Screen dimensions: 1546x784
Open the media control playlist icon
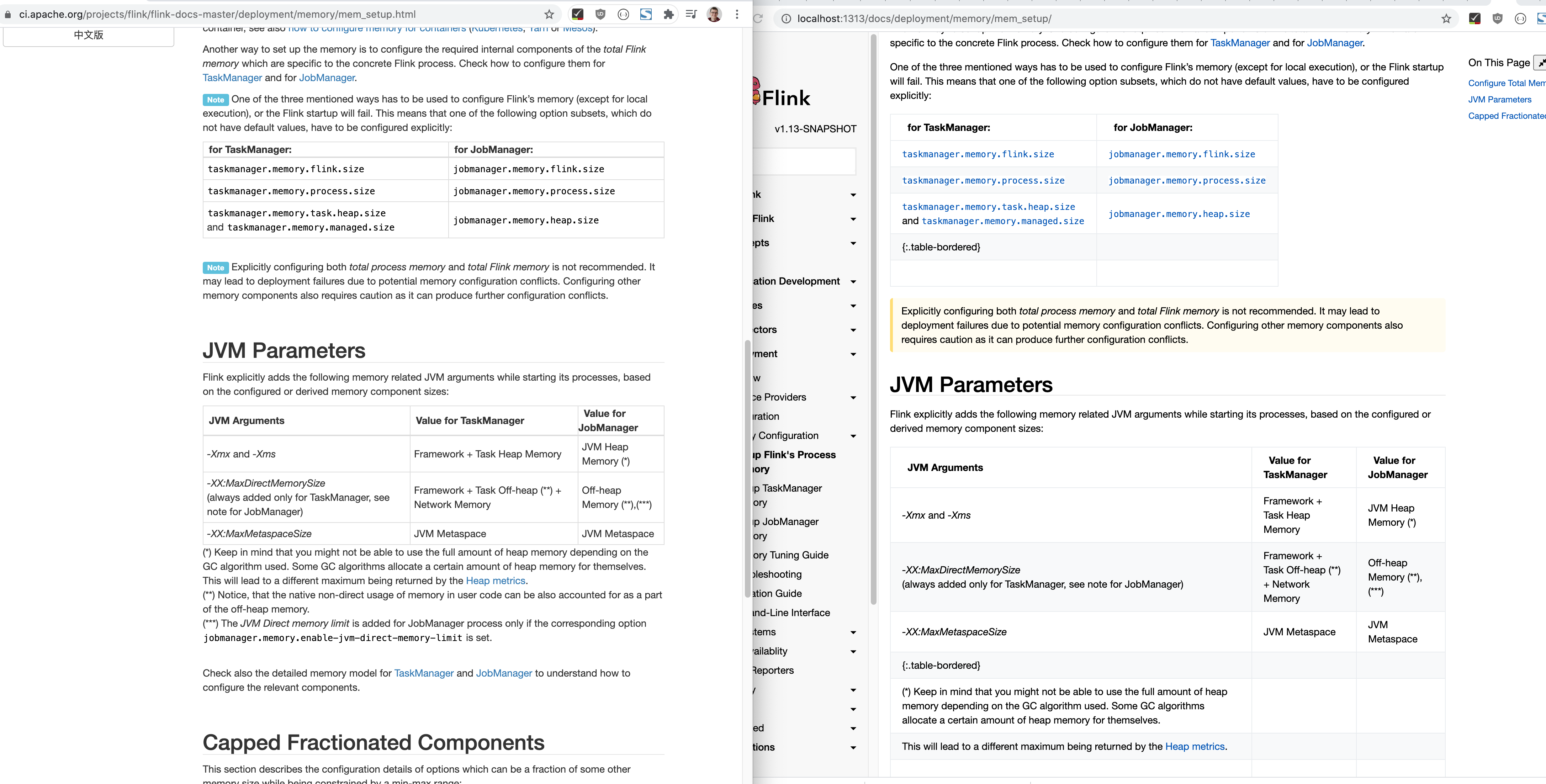pos(692,15)
